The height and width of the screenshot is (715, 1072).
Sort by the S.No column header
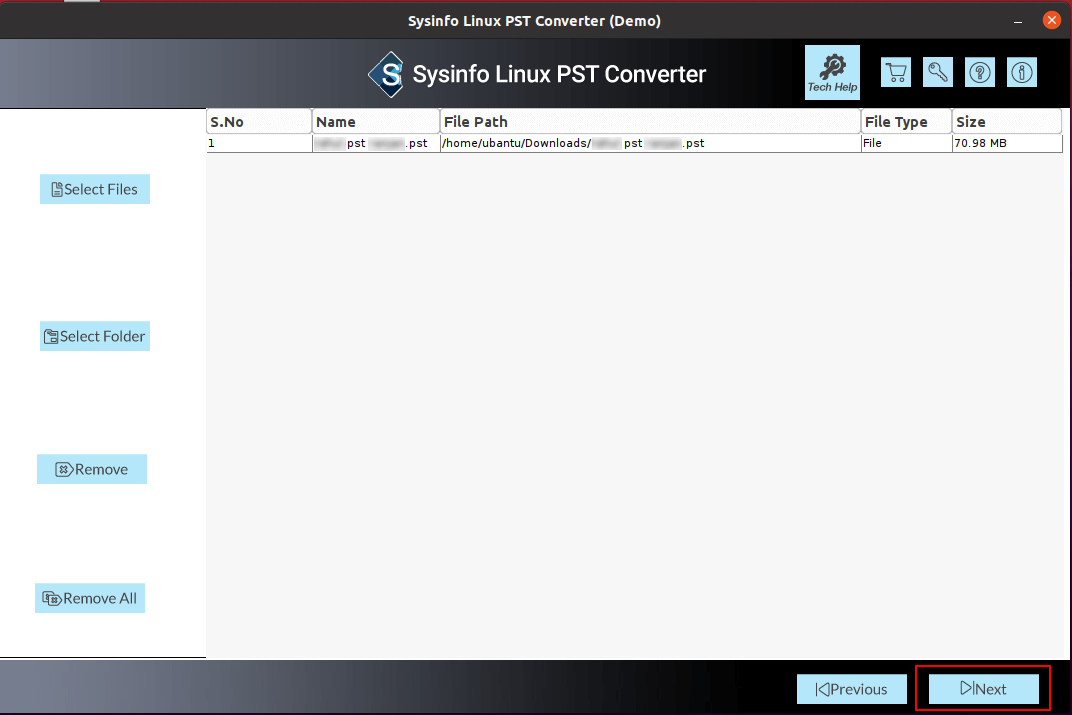pos(259,122)
